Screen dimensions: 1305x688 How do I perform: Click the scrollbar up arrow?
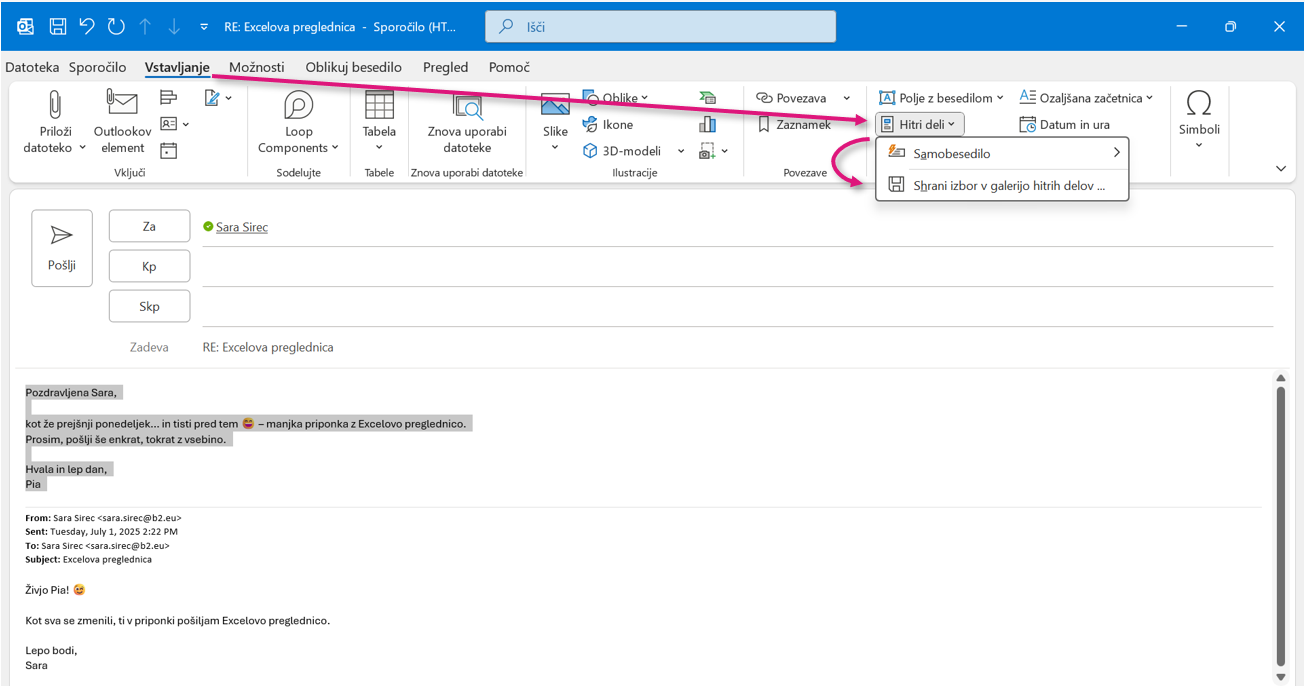click(1280, 378)
